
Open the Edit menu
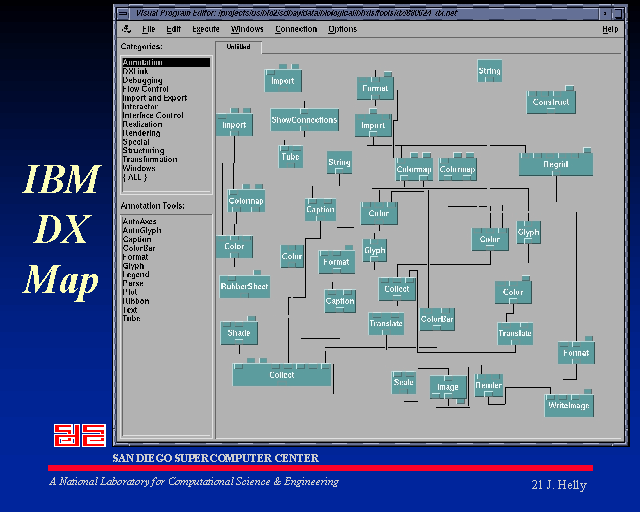pyautogui.click(x=173, y=29)
